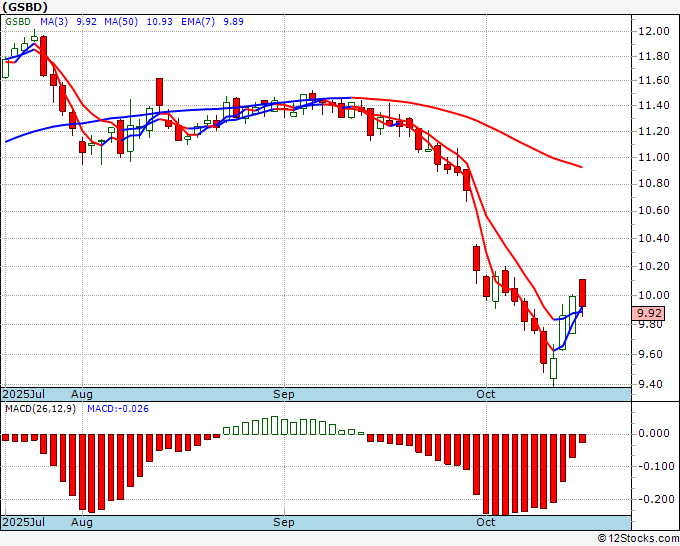
Task: Click the 10.80 price axis label
Action: (x=654, y=183)
